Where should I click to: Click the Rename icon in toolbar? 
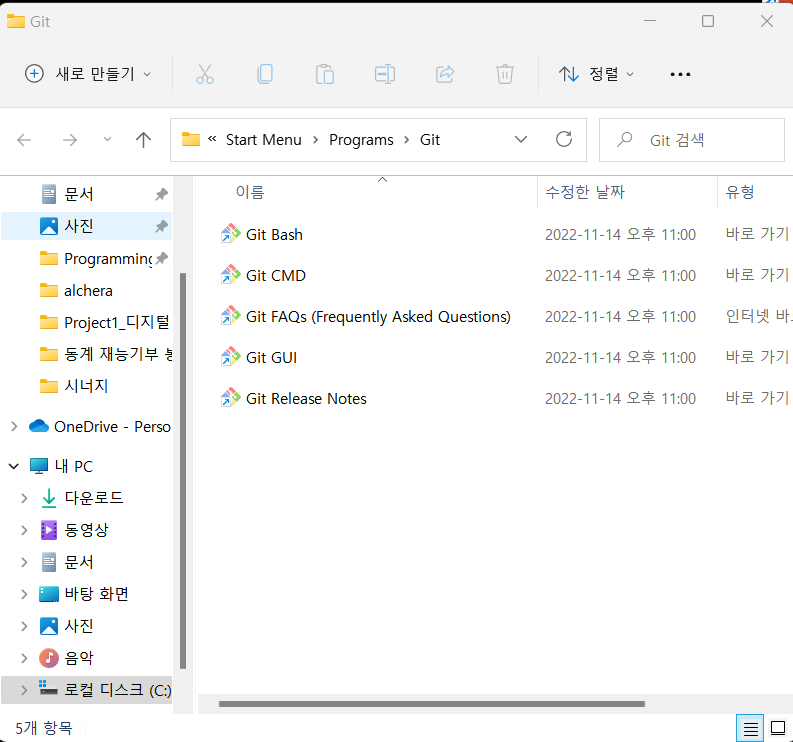(385, 74)
